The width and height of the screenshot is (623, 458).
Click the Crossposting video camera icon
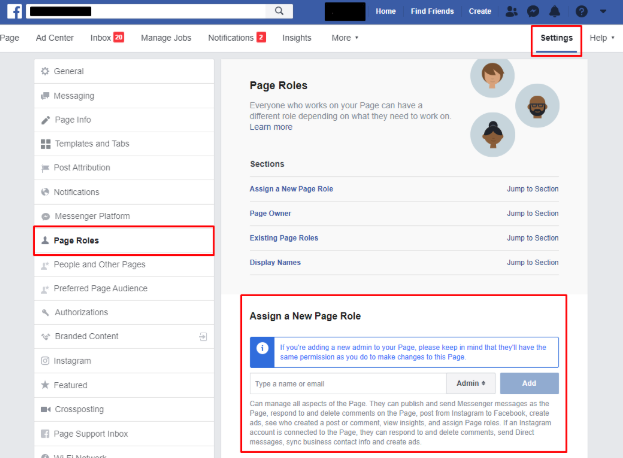[x=46, y=409]
